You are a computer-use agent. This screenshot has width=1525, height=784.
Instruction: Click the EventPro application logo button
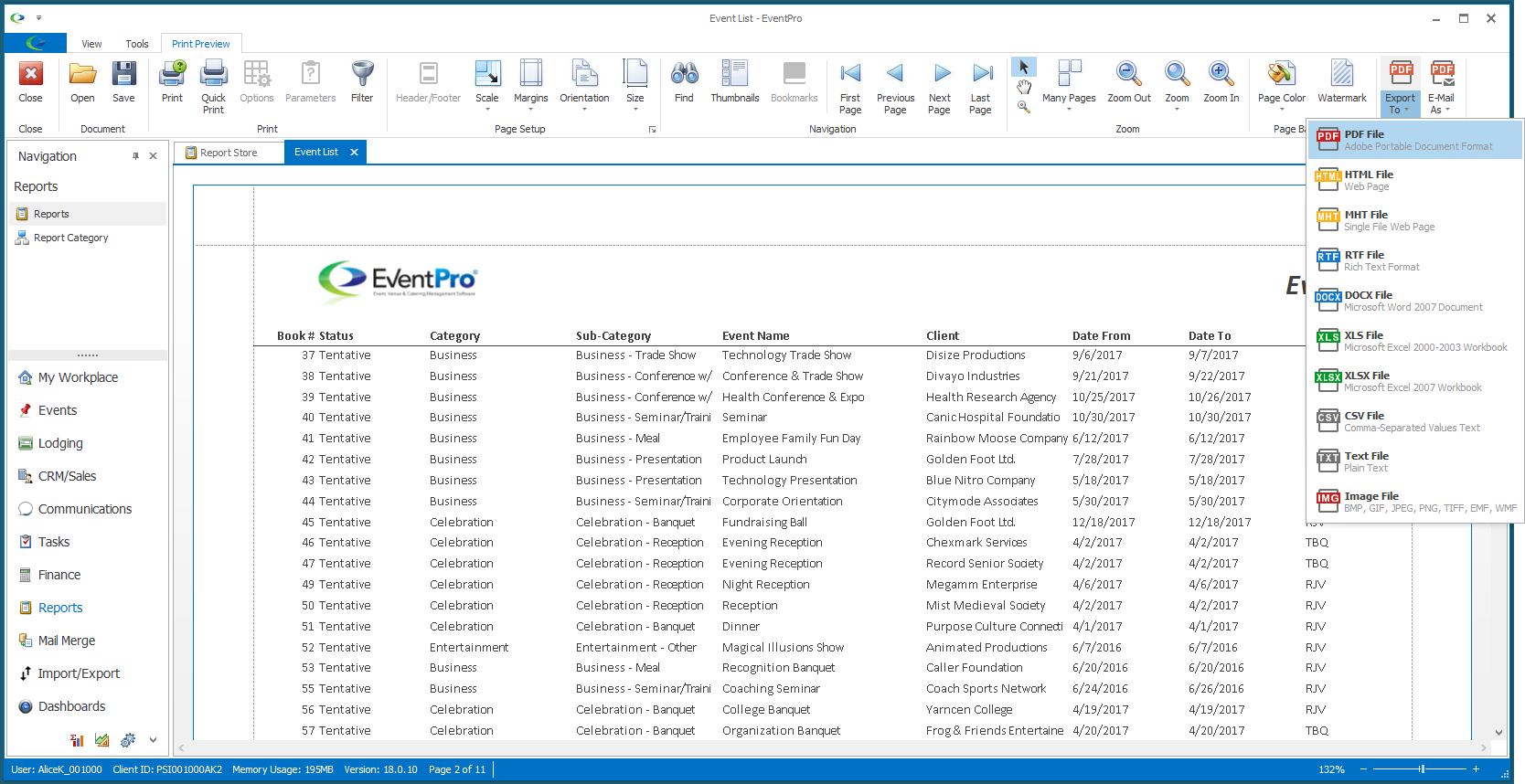(36, 43)
